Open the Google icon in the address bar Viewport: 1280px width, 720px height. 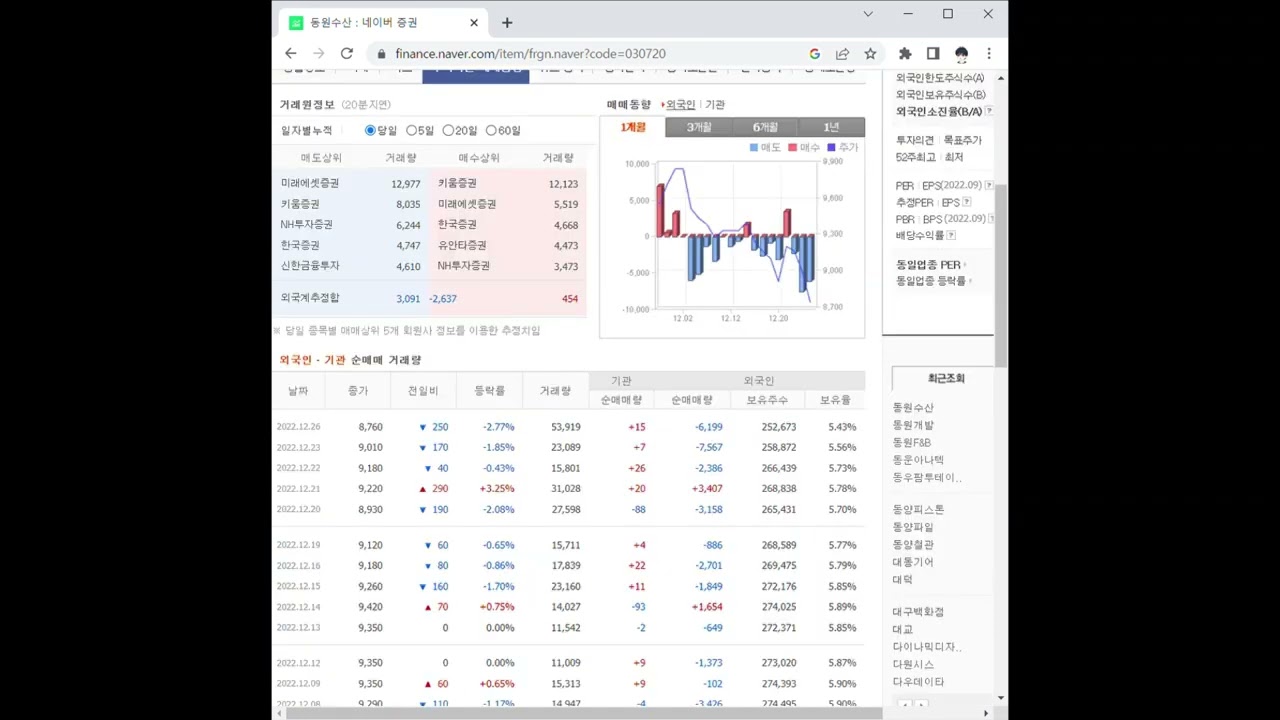coord(814,54)
